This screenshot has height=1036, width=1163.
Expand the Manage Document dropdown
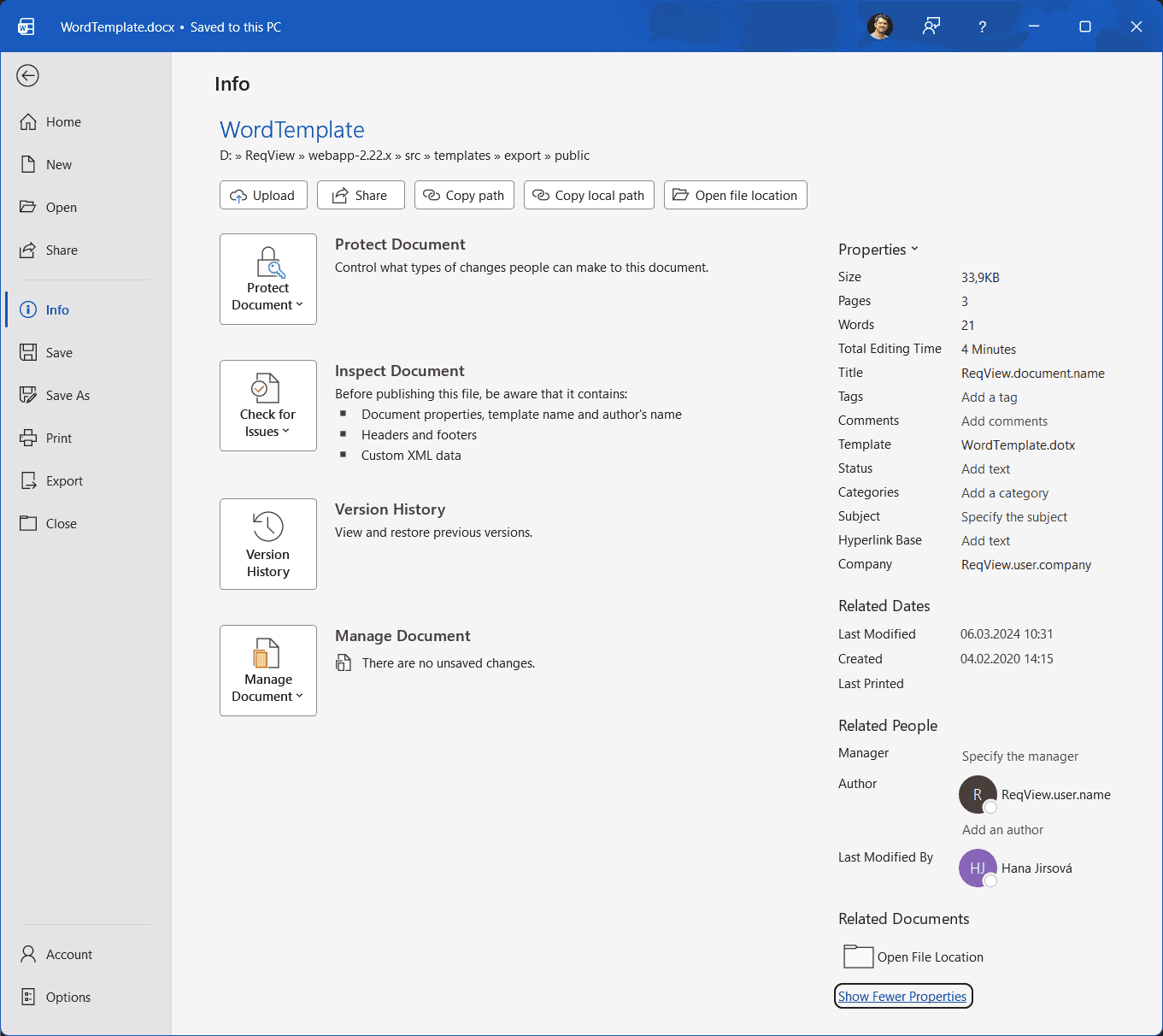click(x=268, y=670)
